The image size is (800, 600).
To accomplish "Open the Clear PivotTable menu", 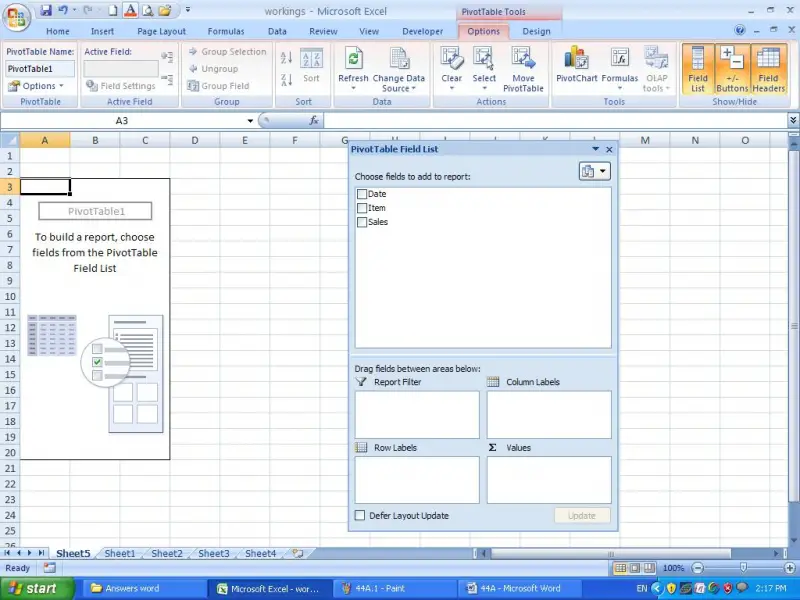I will pos(452,68).
